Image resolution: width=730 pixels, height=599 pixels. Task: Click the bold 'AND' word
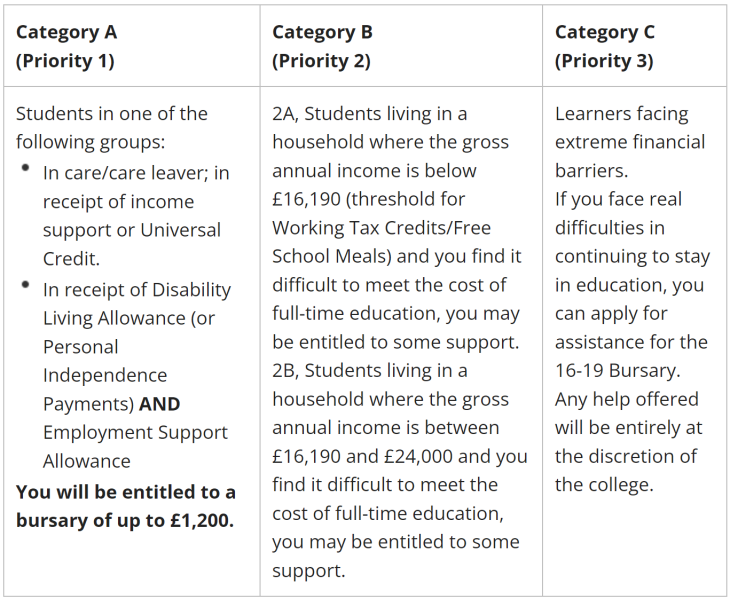[x=160, y=404]
